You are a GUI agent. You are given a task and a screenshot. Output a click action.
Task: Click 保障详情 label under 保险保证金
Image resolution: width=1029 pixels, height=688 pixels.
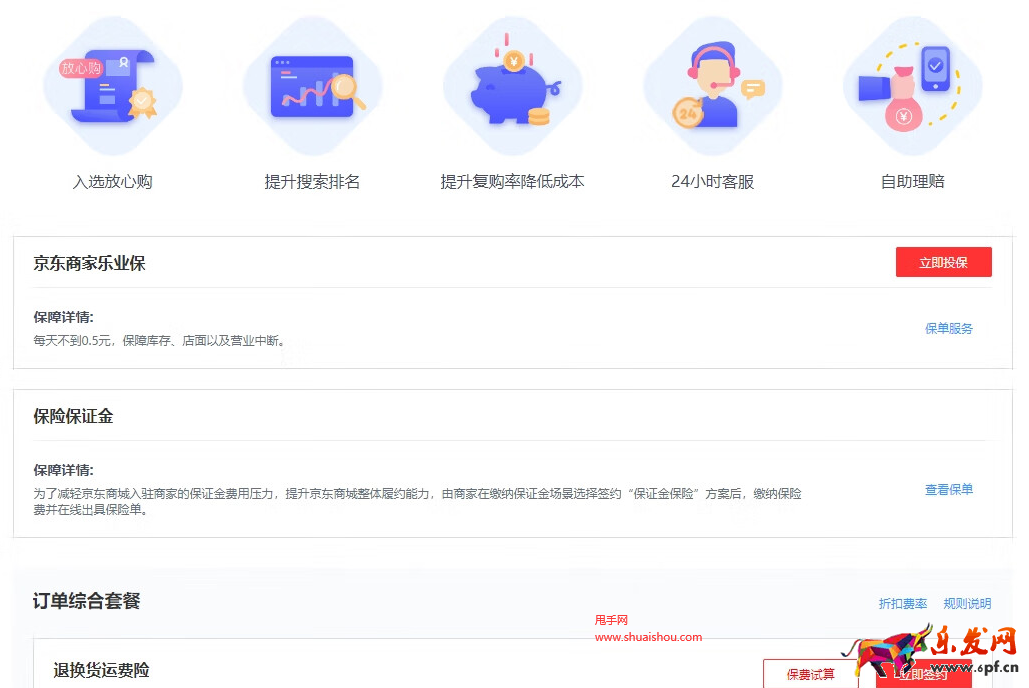(64, 470)
